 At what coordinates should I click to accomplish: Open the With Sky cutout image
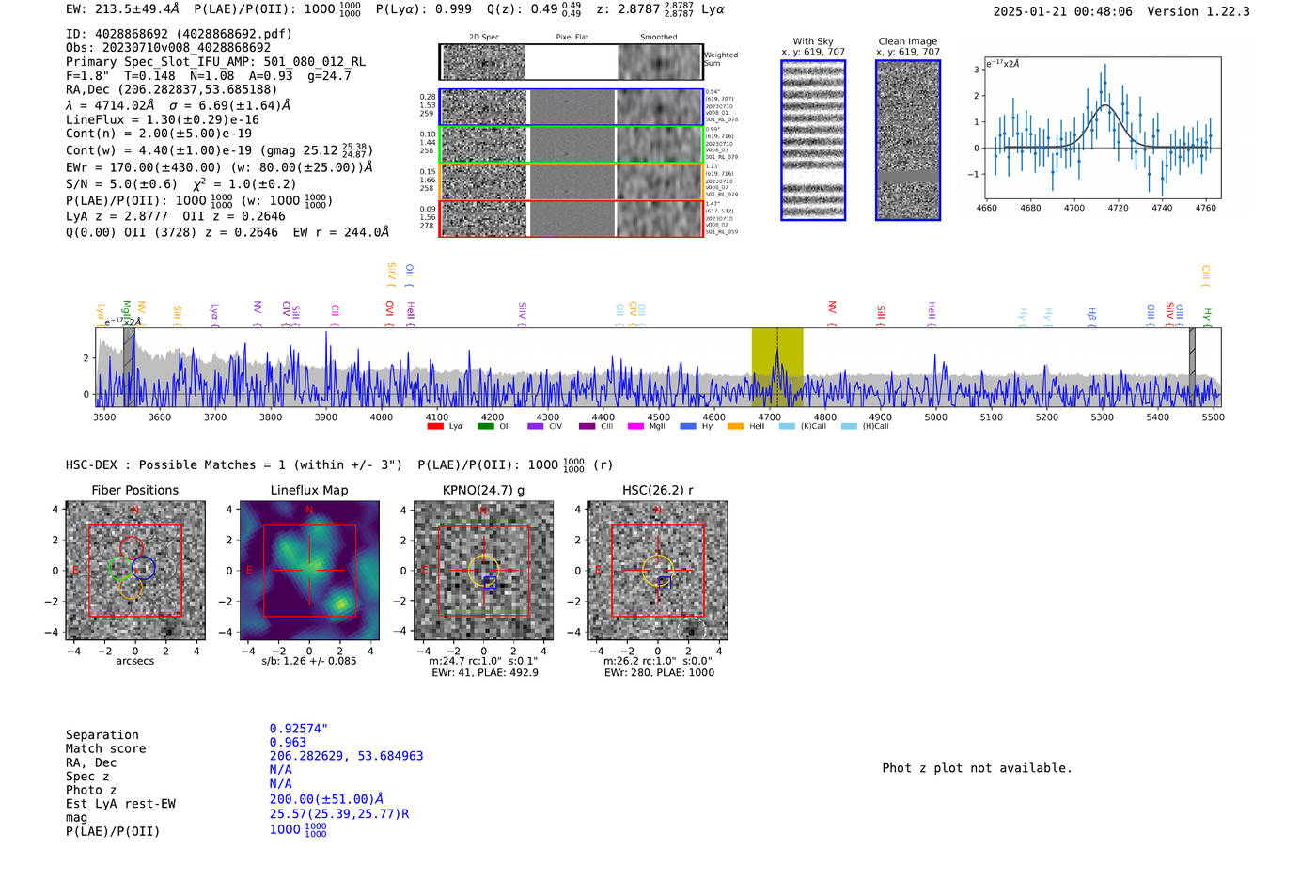pos(813,140)
